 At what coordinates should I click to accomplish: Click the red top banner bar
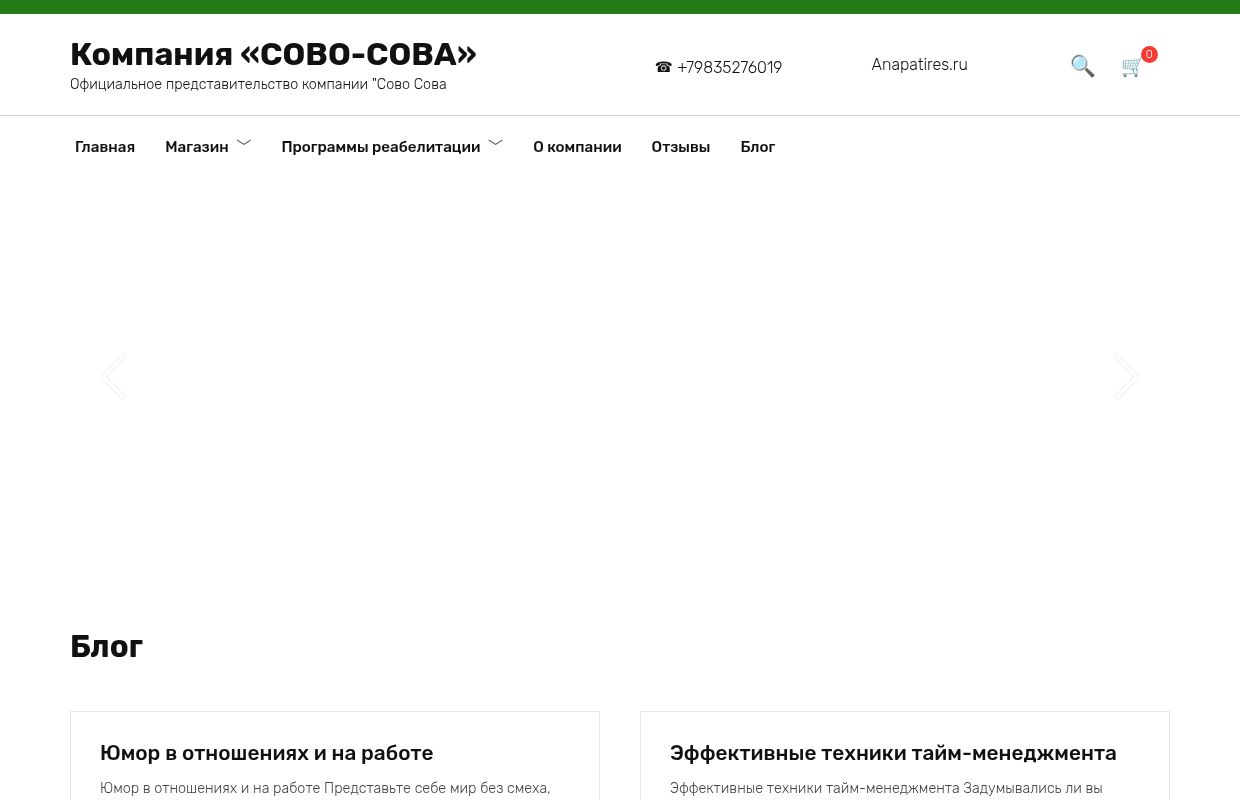click(620, 7)
